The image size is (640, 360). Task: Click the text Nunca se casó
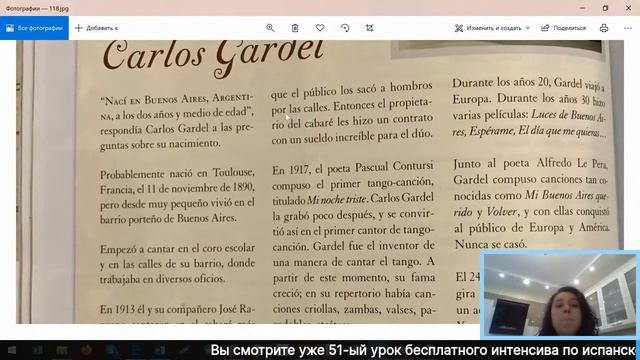491,244
